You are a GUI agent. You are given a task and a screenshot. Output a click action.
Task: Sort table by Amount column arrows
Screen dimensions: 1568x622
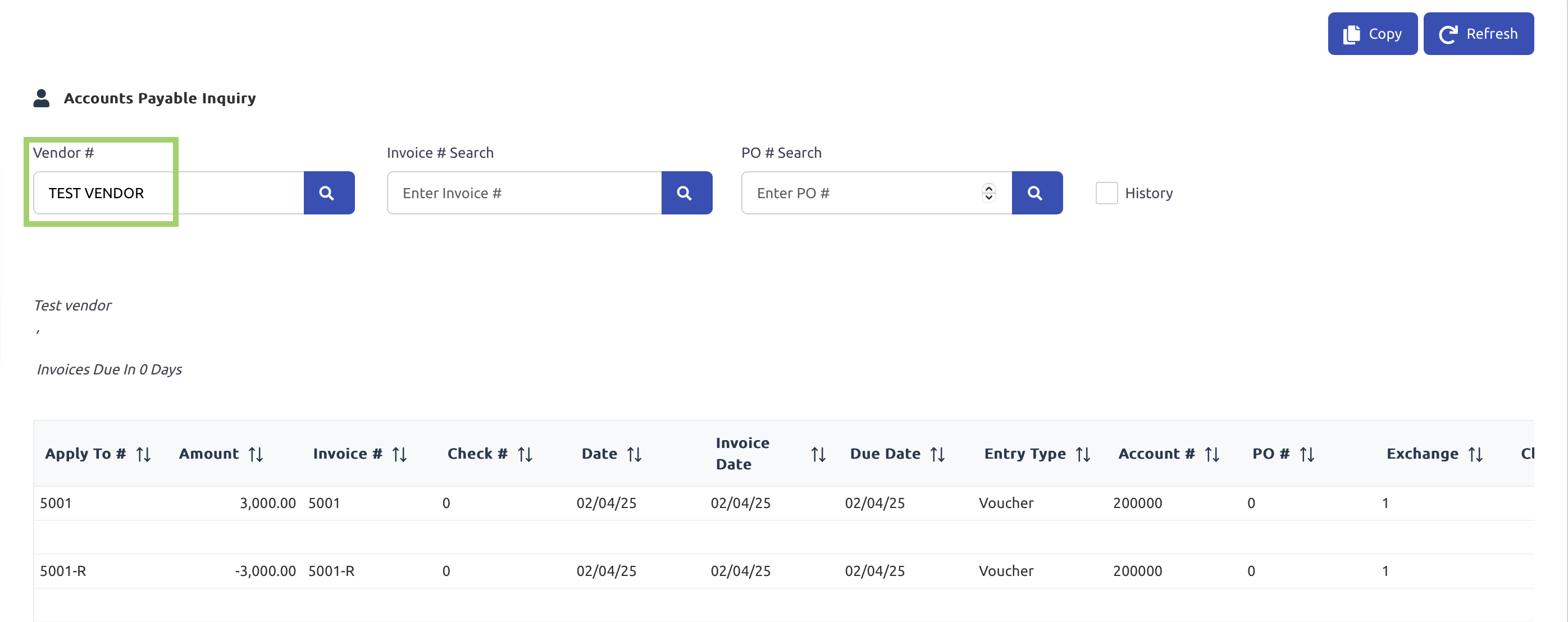point(256,454)
